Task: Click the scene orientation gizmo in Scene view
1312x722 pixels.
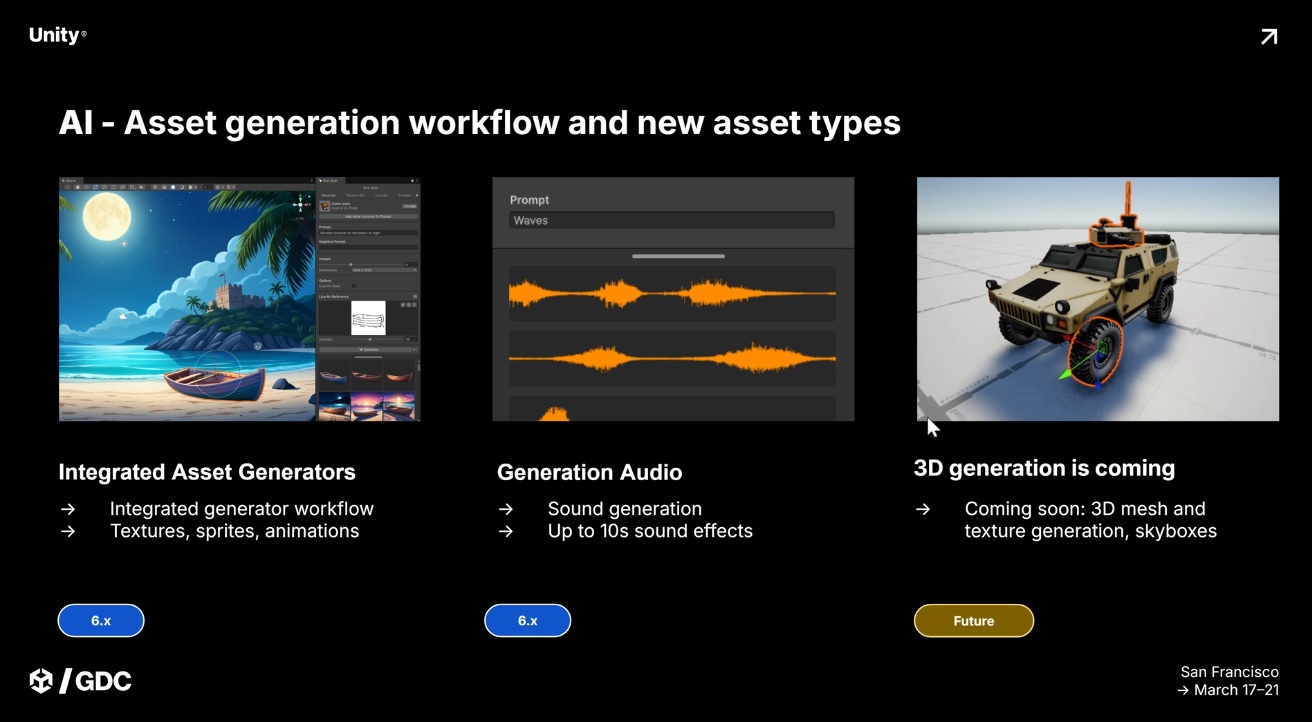Action: point(300,204)
